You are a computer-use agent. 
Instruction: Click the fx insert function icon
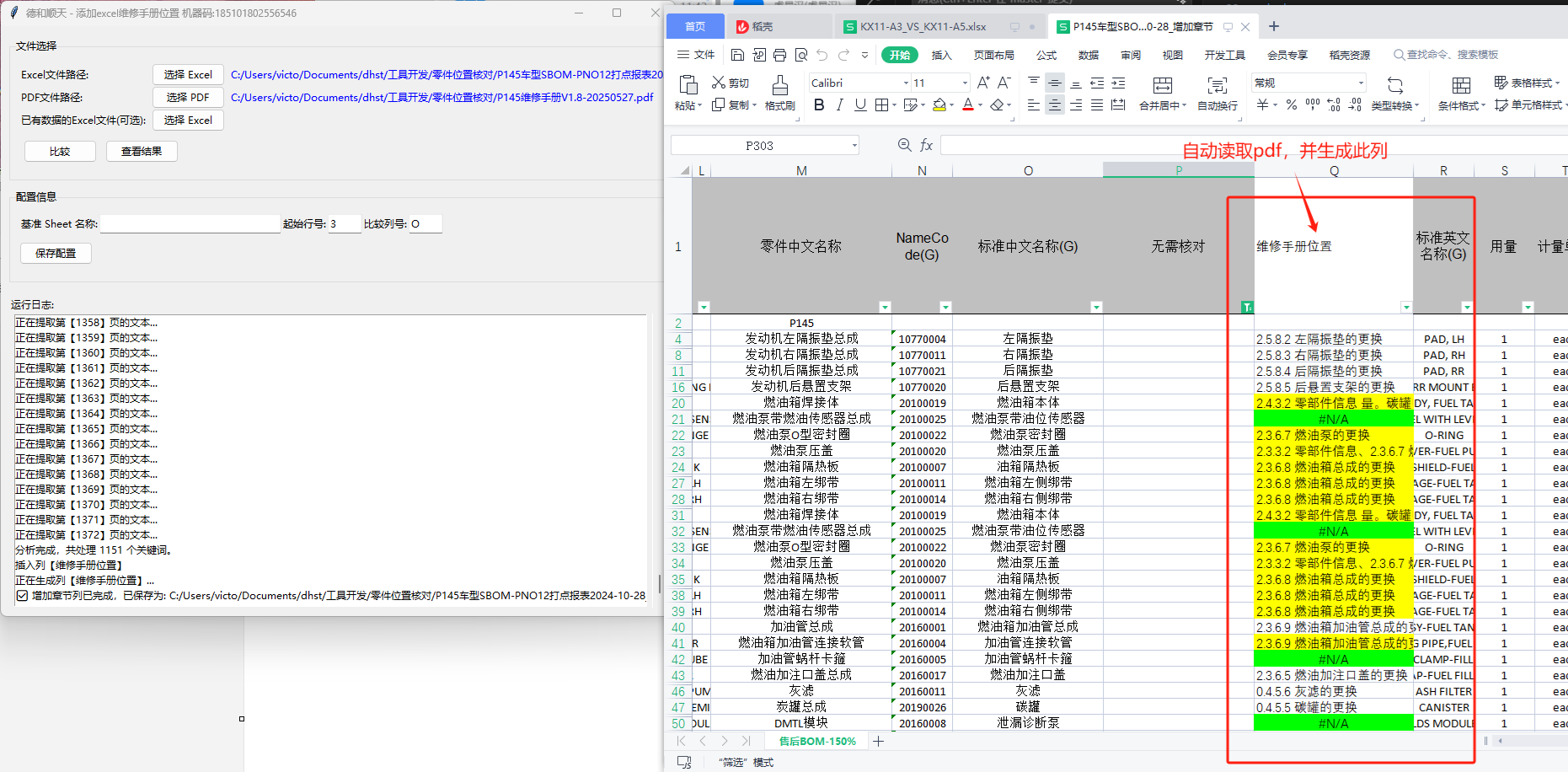pyautogui.click(x=926, y=145)
